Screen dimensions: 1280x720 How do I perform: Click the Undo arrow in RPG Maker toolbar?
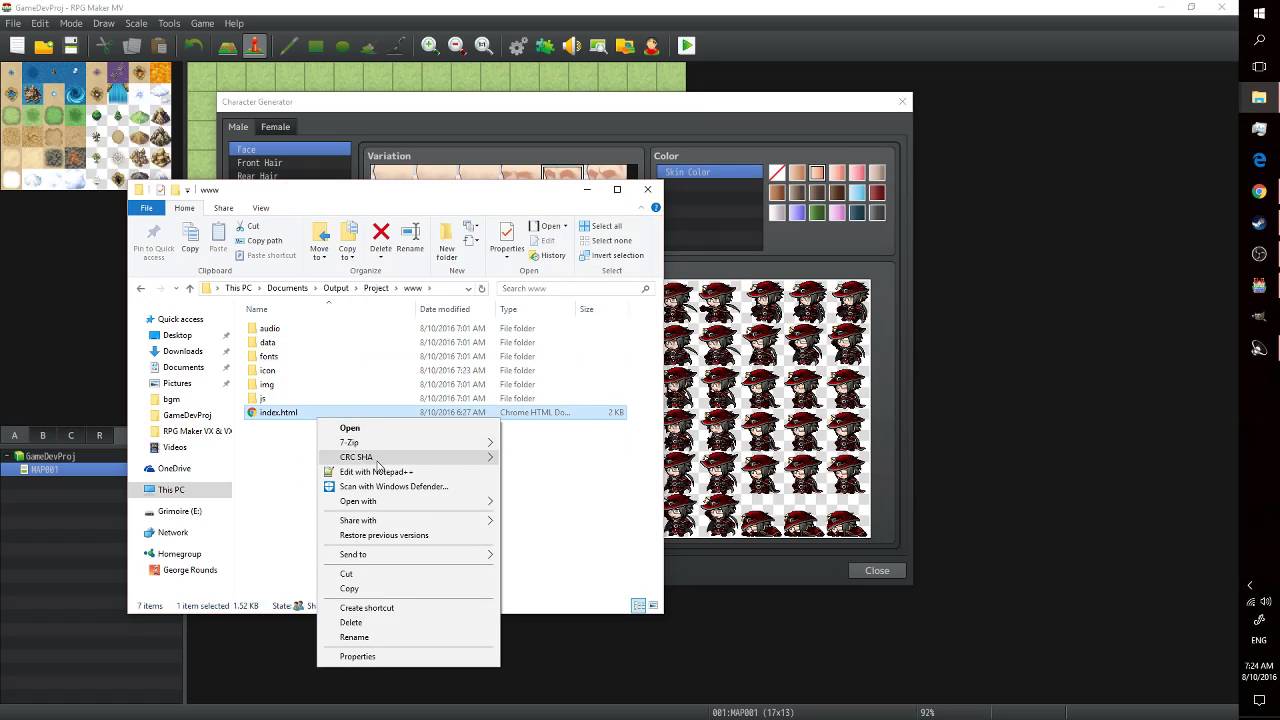(194, 46)
